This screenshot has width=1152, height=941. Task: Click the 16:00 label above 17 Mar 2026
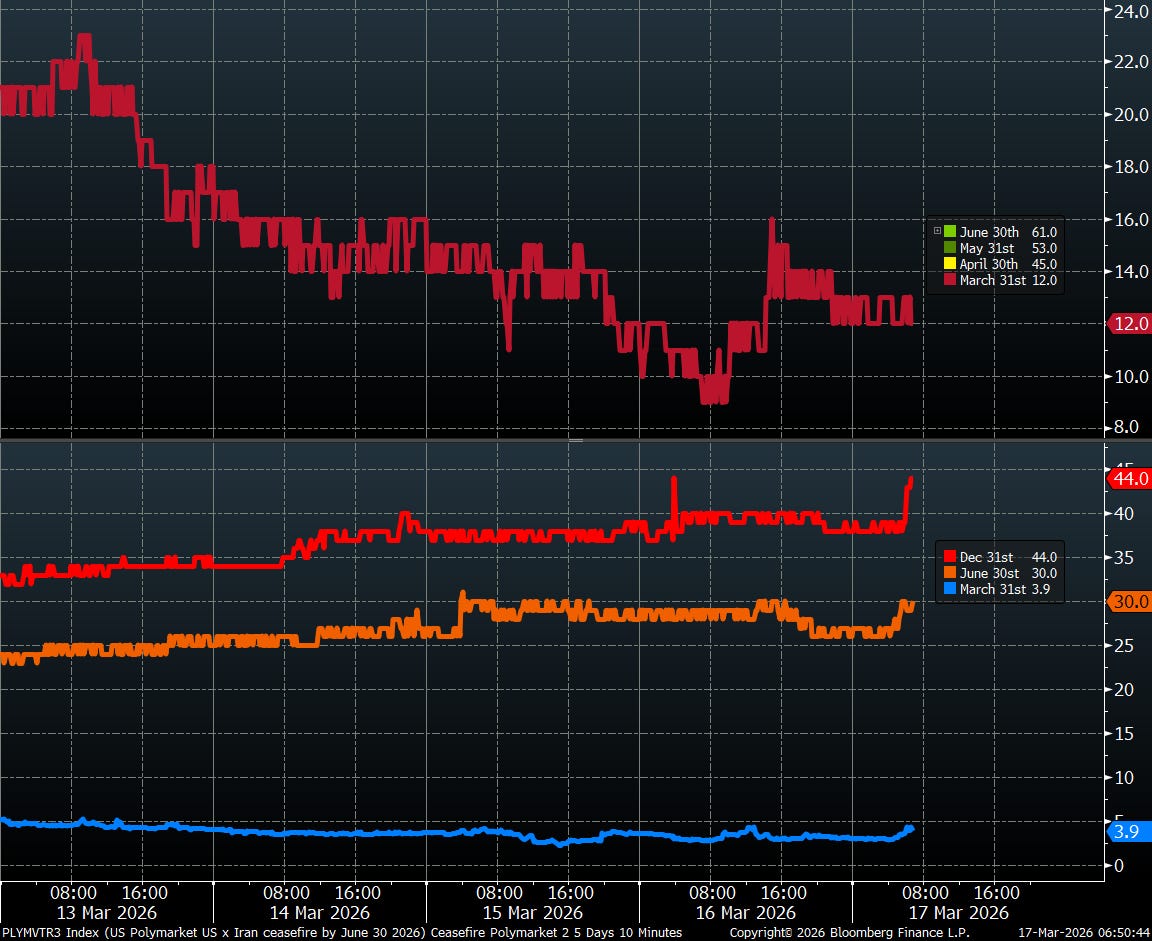pos(996,893)
